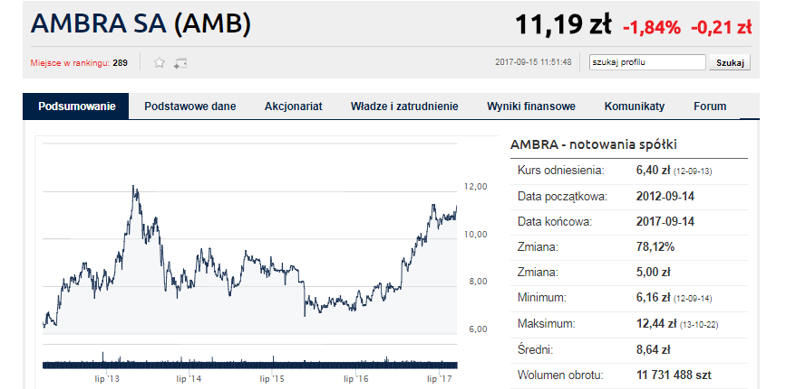Open the Podsumowanie tab
This screenshot has width=786, height=389.
(76, 106)
